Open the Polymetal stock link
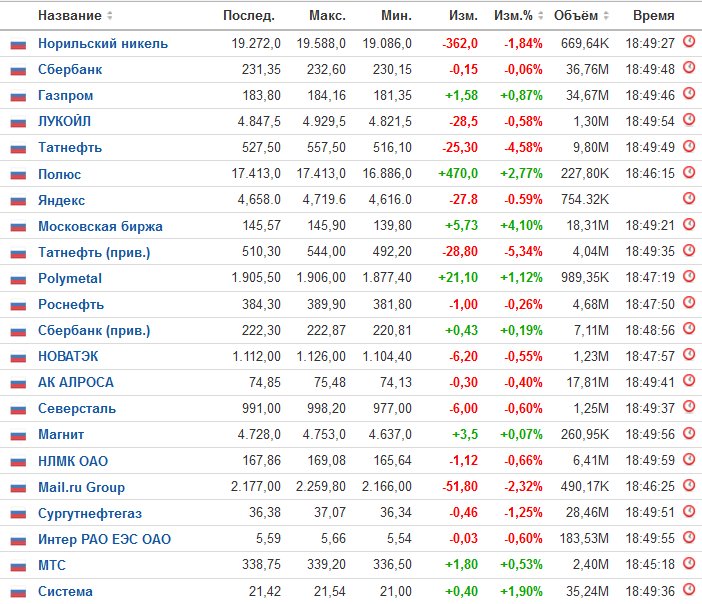Viewport: 702px width, 604px height. pyautogui.click(x=70, y=278)
